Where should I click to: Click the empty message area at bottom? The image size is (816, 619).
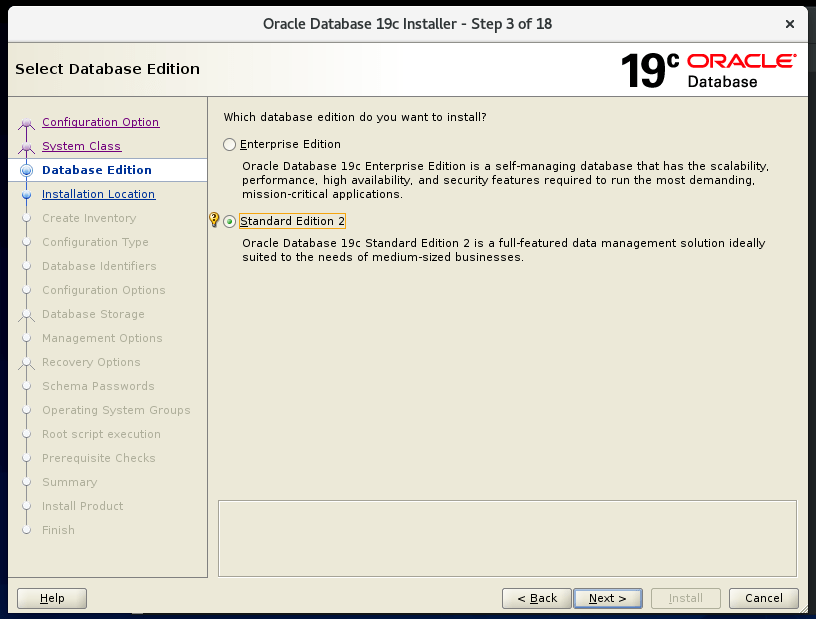click(507, 538)
